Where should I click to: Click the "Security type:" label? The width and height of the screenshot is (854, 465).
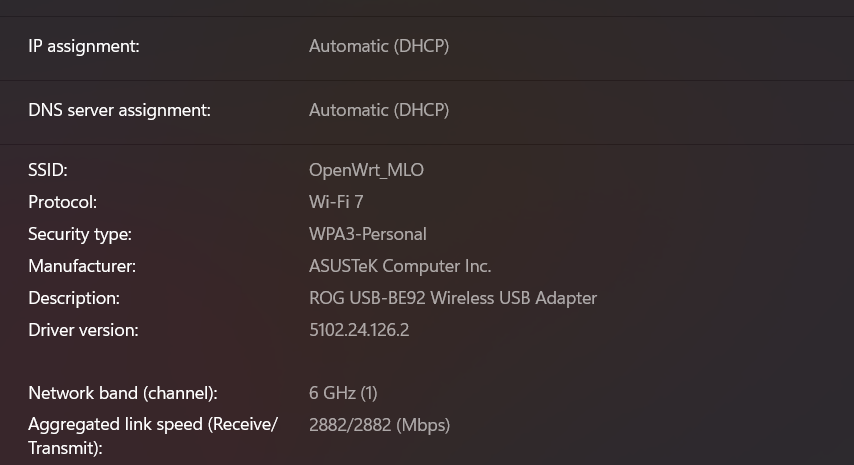80,234
